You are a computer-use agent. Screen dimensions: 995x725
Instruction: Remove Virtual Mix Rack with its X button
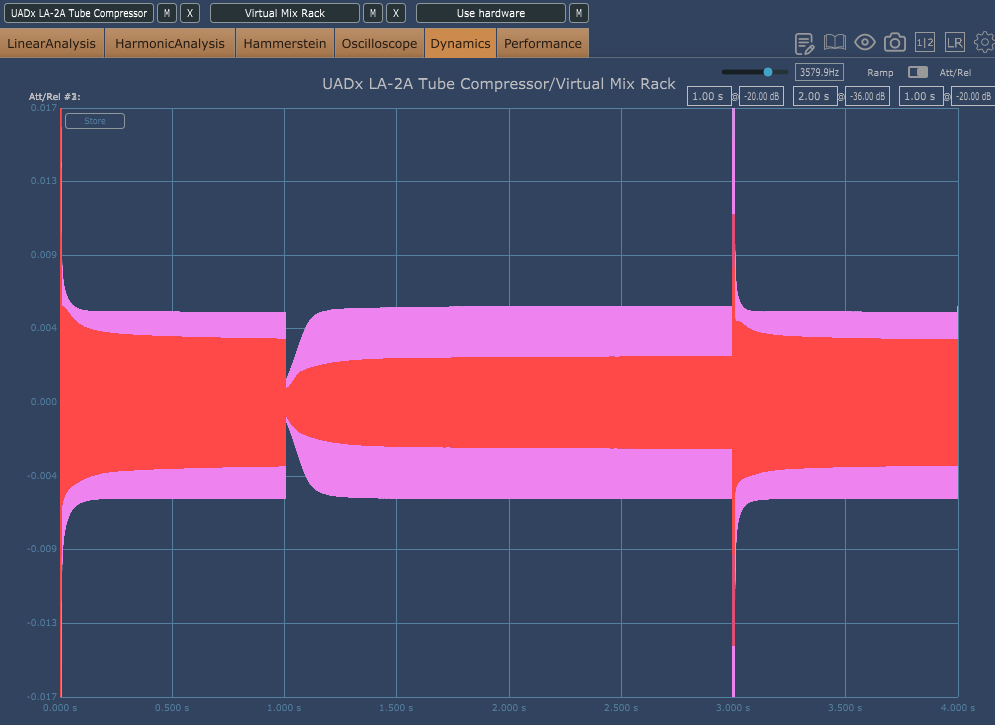(x=396, y=13)
